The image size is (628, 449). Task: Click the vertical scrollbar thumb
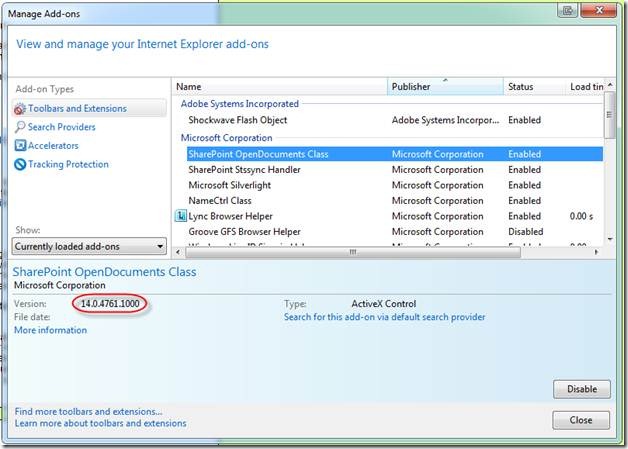(610, 115)
